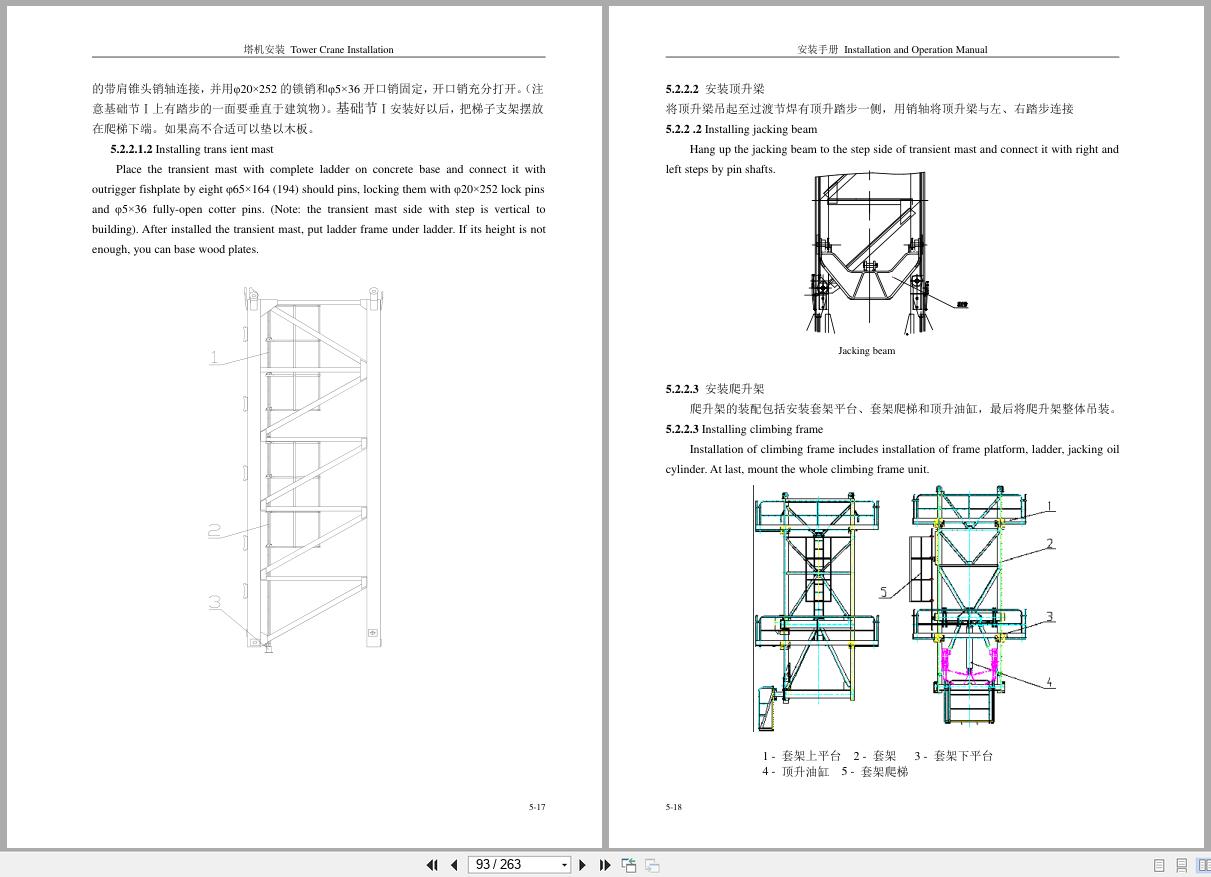Go to the first page
Viewport: 1211px width, 877px height.
[x=432, y=865]
